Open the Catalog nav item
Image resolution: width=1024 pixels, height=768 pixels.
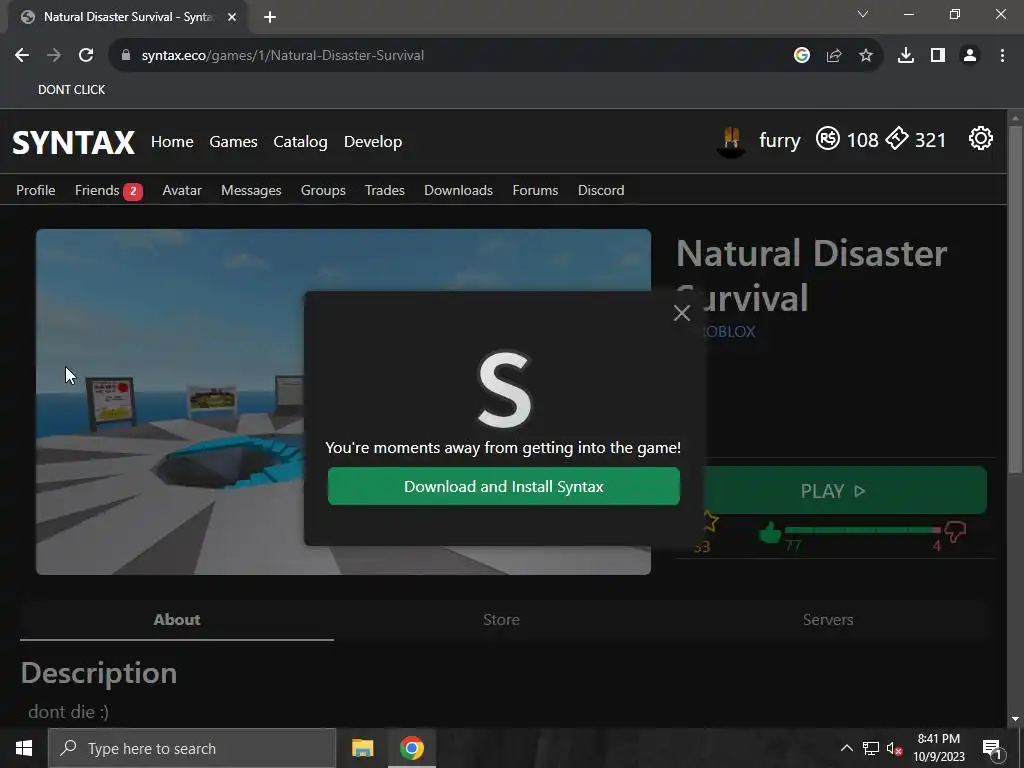tap(300, 142)
